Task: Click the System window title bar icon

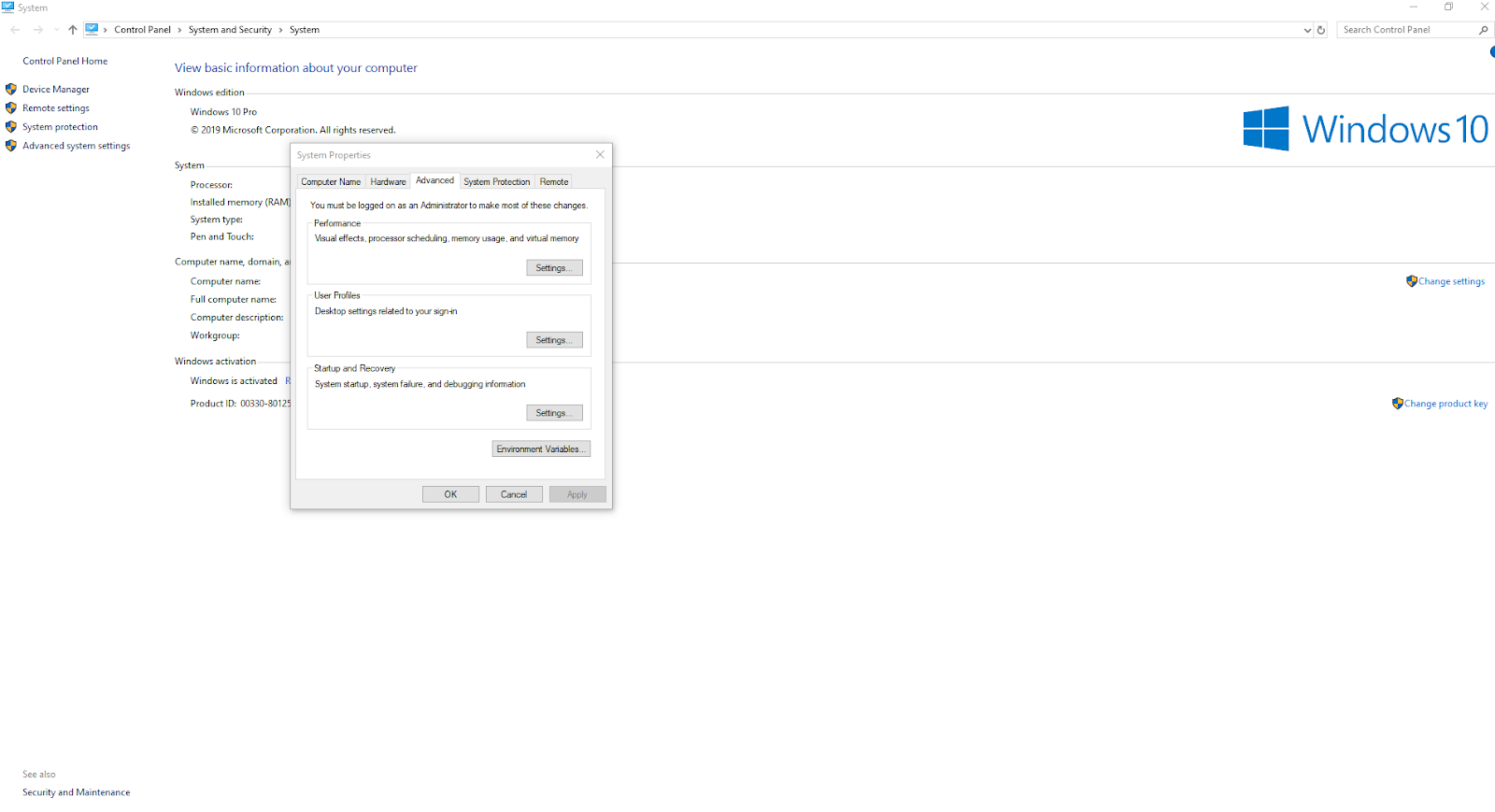Action: point(8,7)
